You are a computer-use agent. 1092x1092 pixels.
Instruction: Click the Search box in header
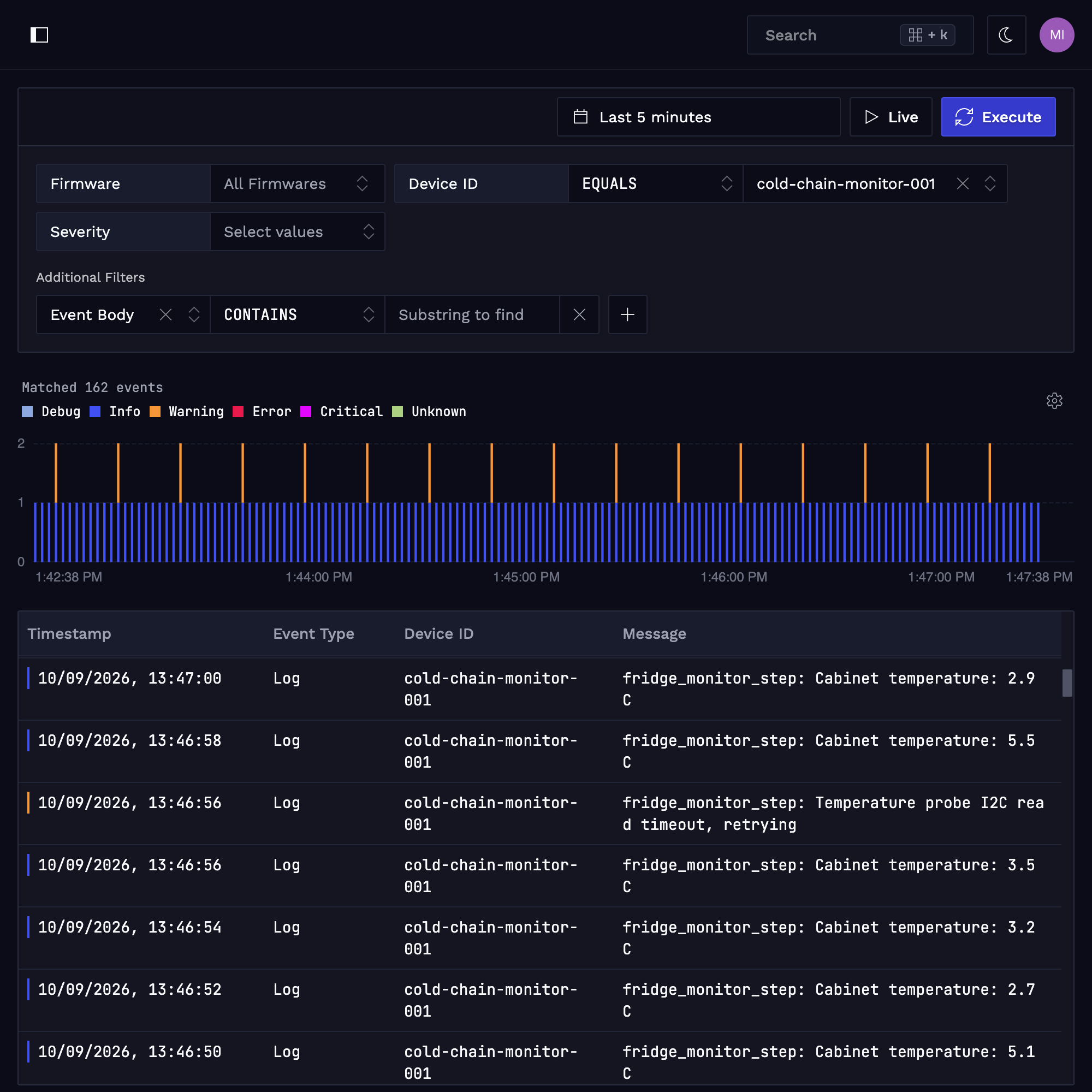[860, 35]
